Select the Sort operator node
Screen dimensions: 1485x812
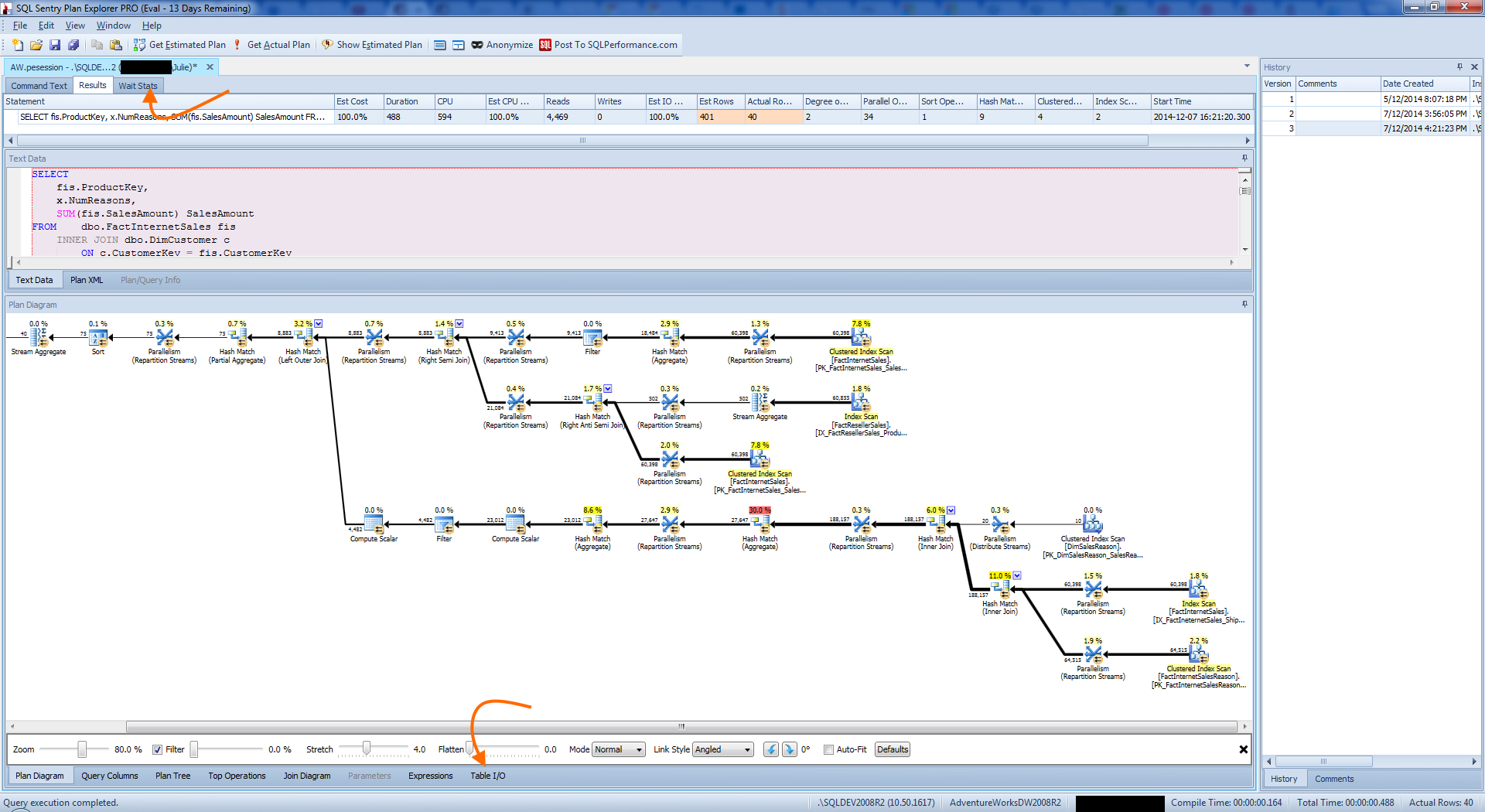pos(98,339)
